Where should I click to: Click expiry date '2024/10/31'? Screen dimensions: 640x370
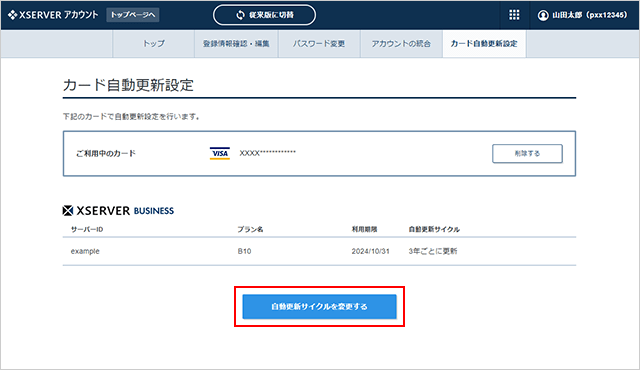pyautogui.click(x=370, y=251)
